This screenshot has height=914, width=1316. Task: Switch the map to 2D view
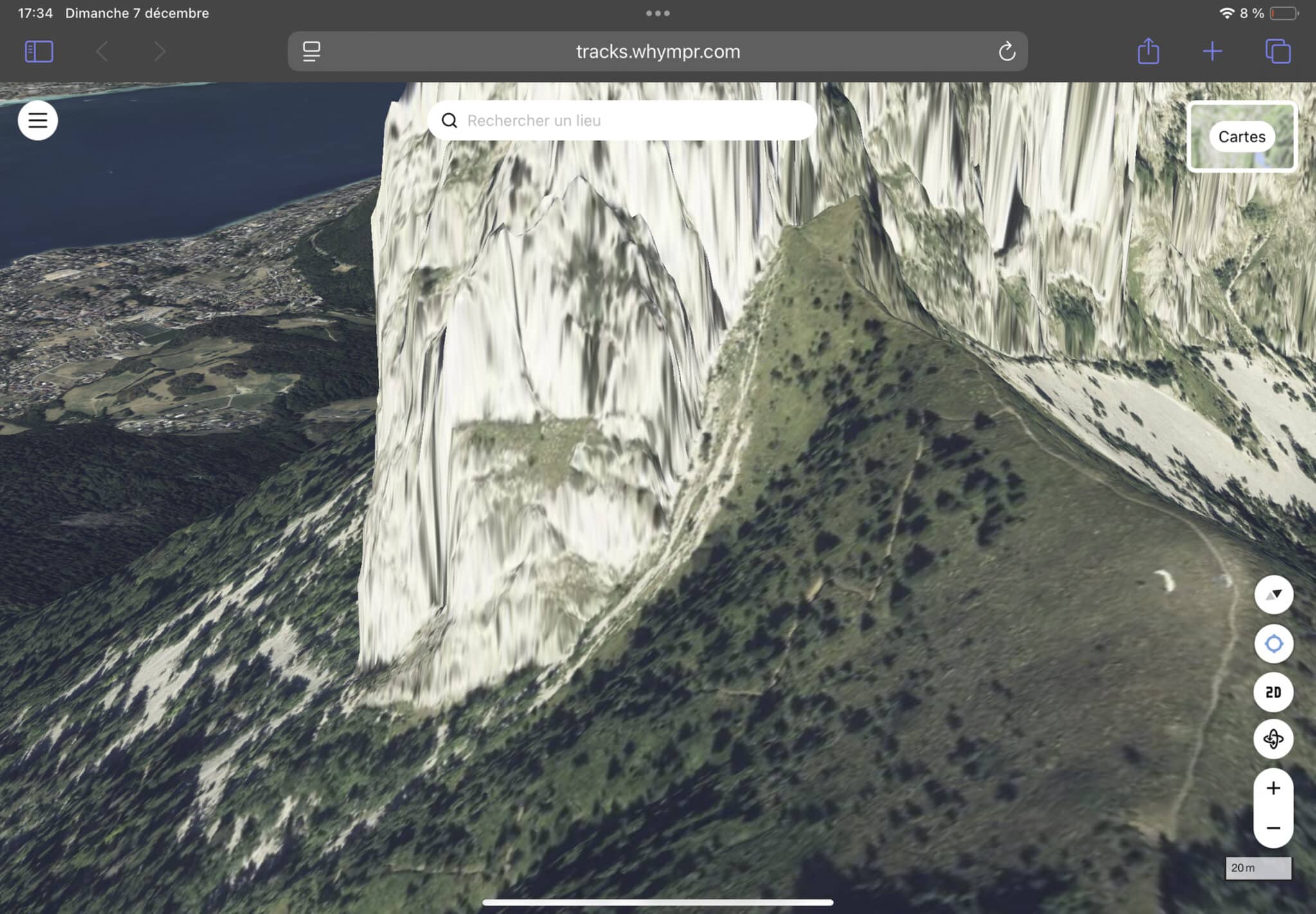coord(1273,692)
